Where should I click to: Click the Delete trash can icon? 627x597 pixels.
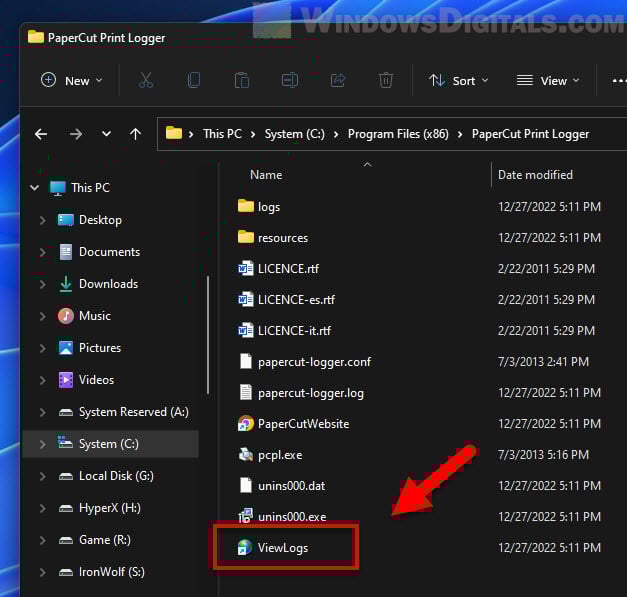pos(386,80)
